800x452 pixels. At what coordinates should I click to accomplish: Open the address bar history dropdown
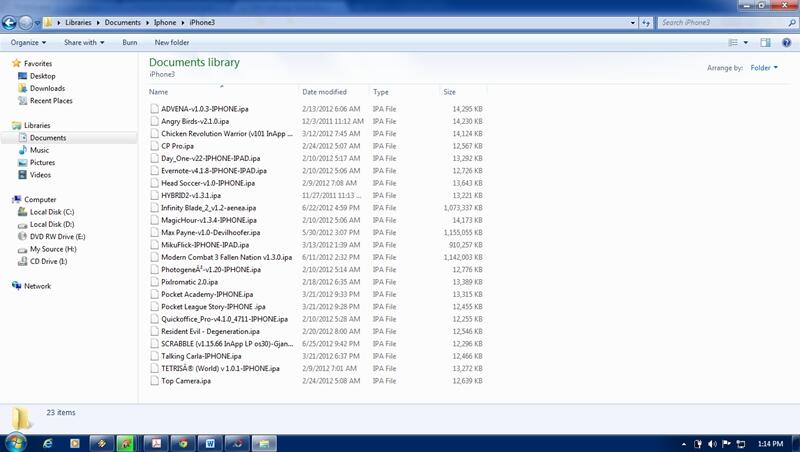click(x=633, y=22)
